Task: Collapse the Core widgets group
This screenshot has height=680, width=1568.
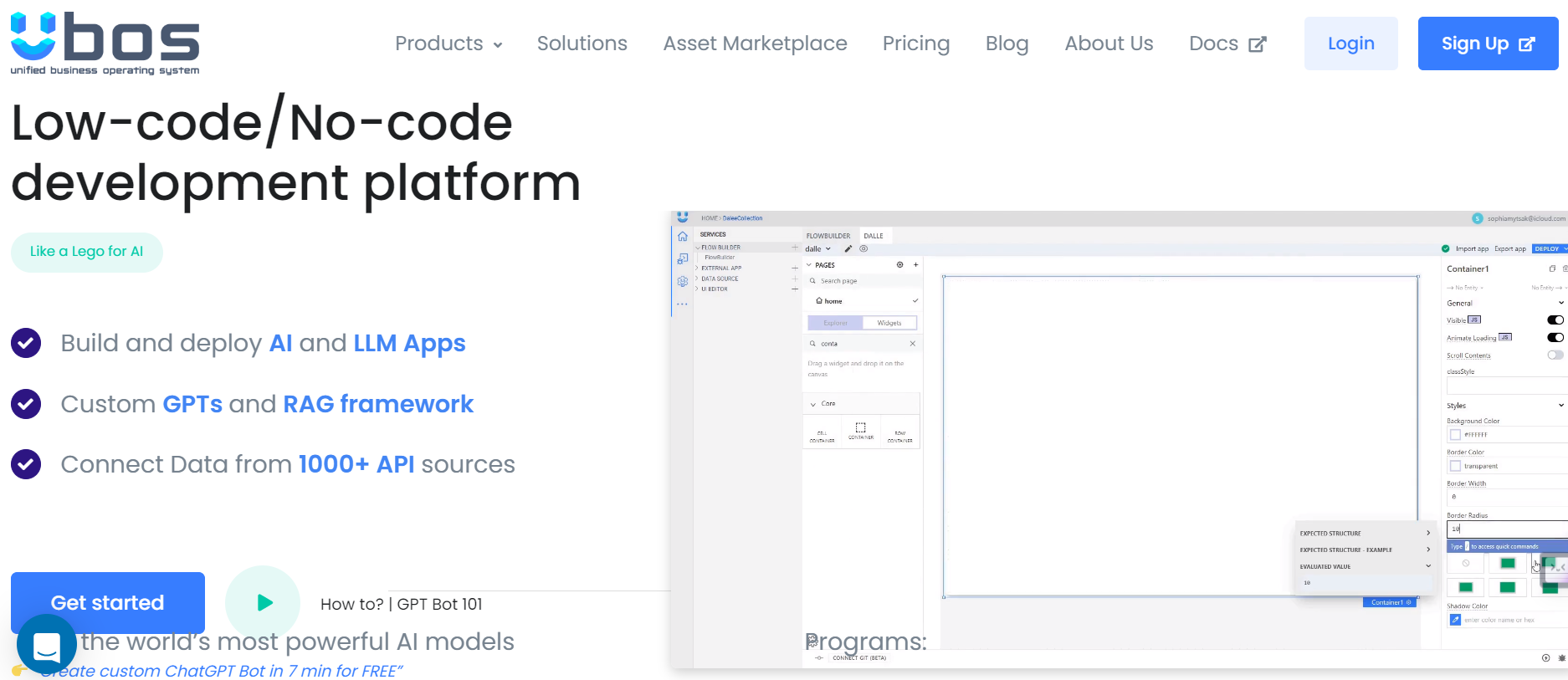Action: tap(812, 404)
